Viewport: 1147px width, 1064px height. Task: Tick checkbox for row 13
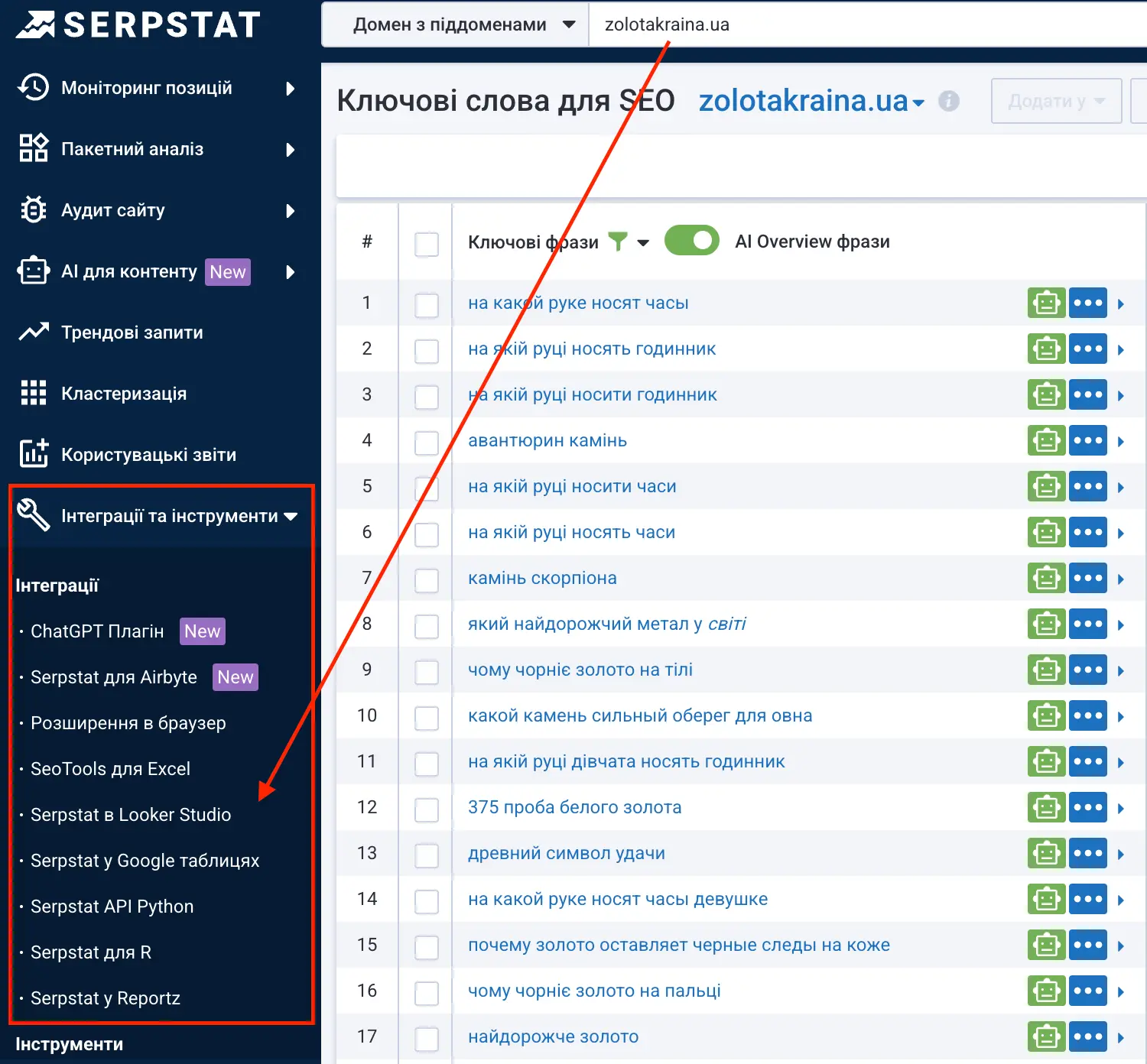click(427, 856)
